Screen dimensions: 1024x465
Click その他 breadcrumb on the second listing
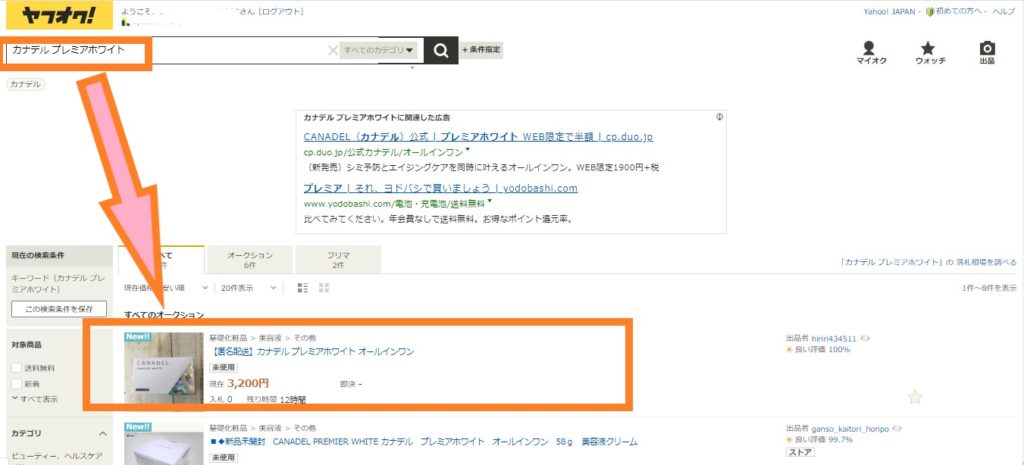click(x=304, y=428)
